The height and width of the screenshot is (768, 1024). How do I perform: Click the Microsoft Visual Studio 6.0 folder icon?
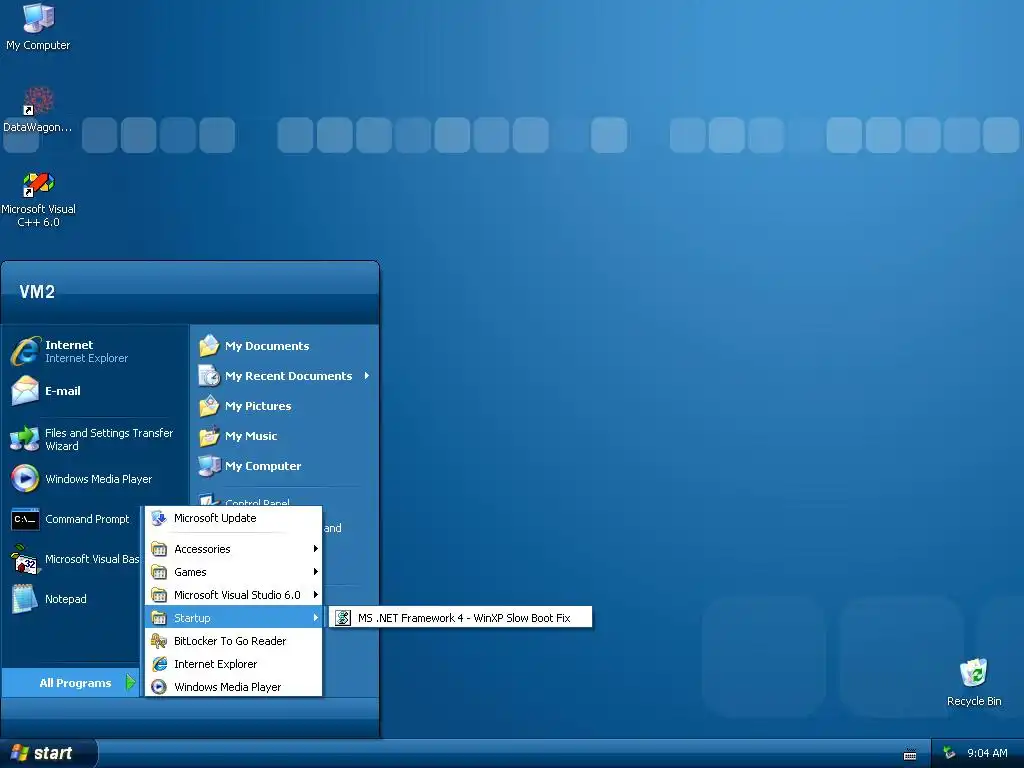tap(159, 595)
